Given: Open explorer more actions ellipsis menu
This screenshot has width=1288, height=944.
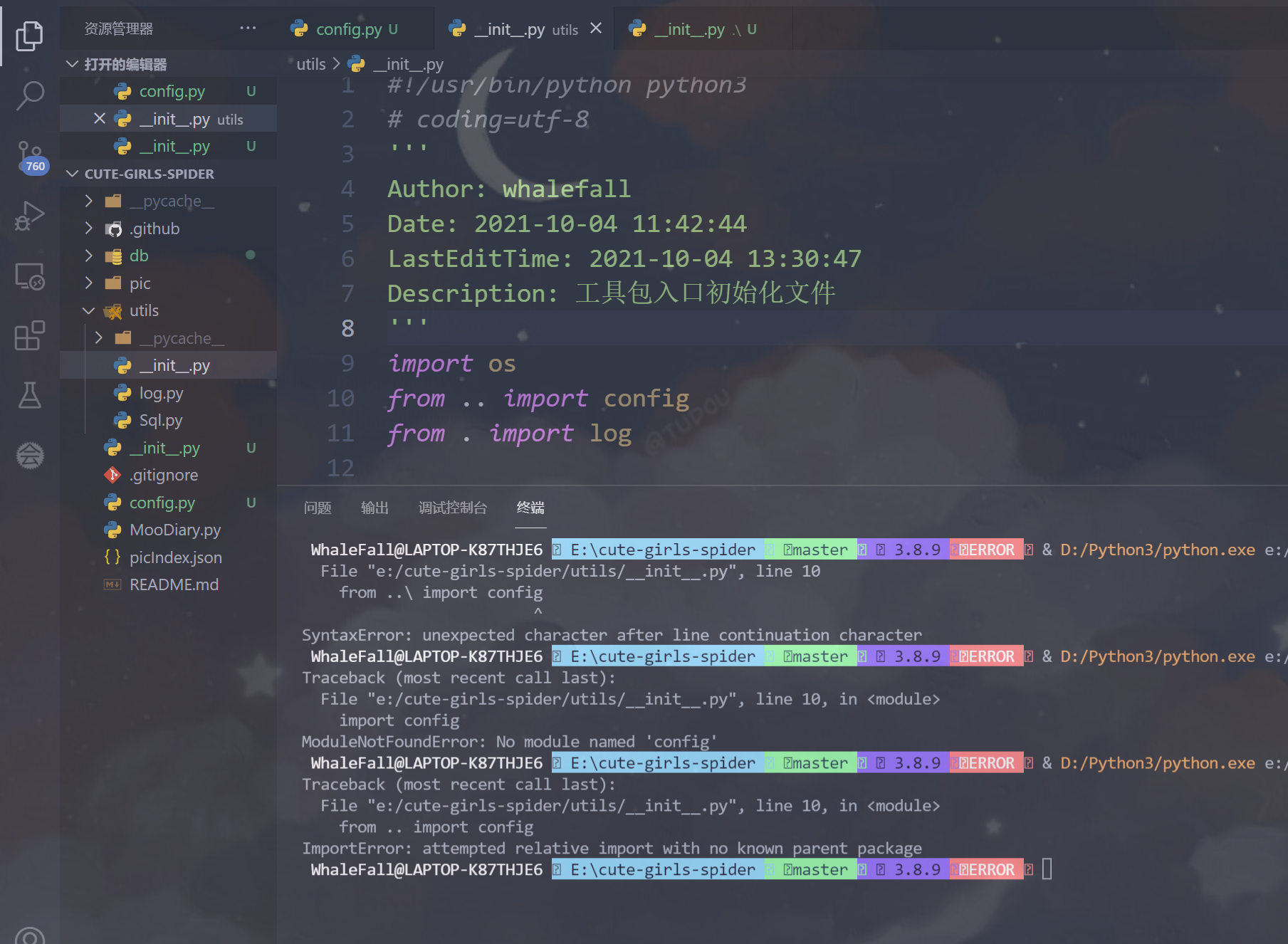Looking at the screenshot, I should [x=247, y=28].
